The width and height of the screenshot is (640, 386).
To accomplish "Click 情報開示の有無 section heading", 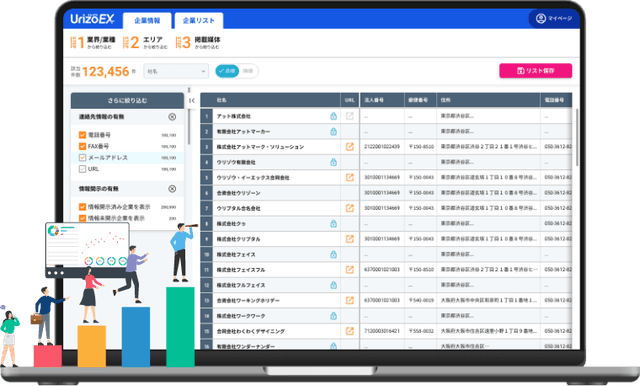I will pos(98,189).
